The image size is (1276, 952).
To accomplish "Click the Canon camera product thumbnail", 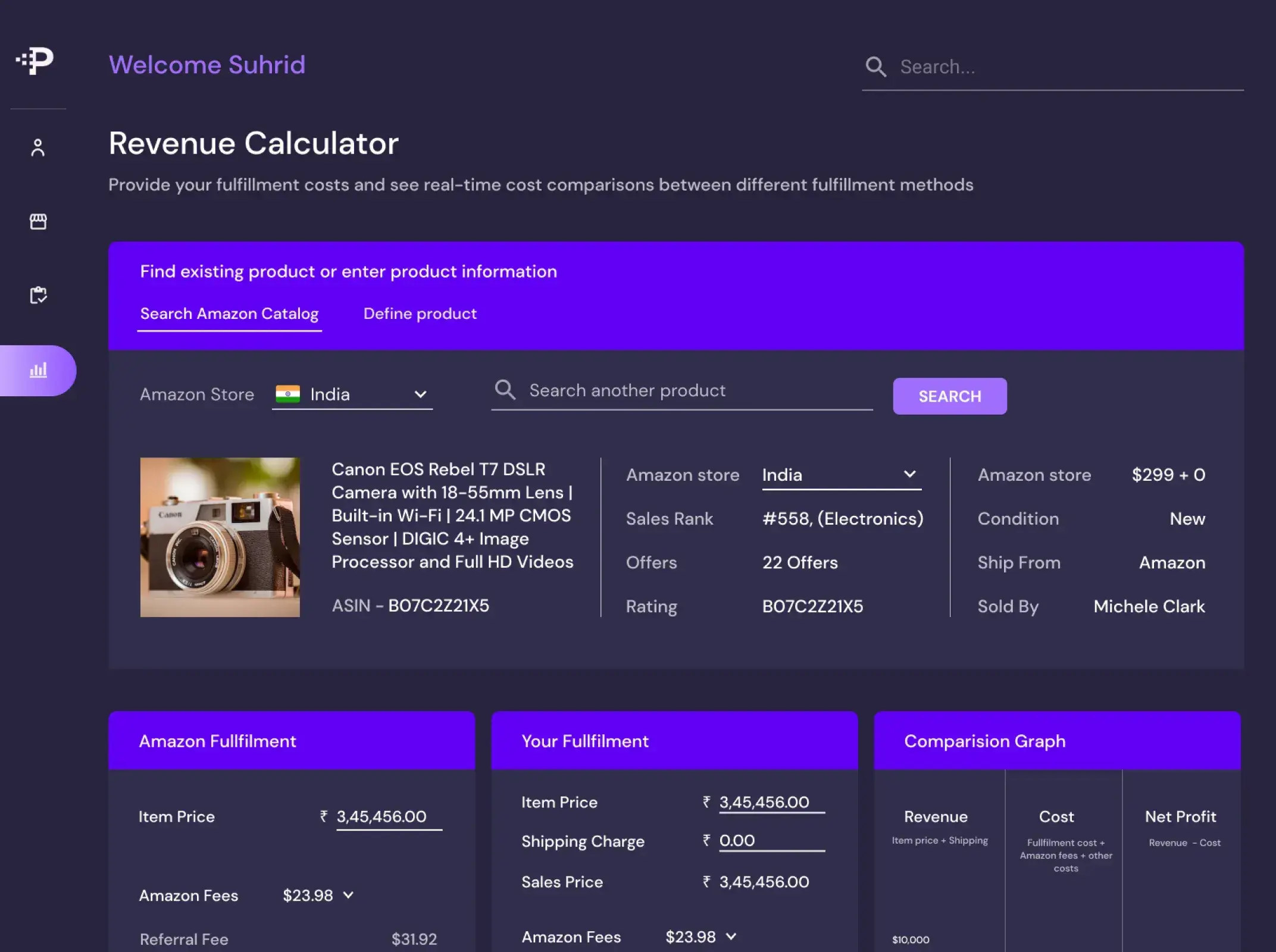I will tap(220, 537).
